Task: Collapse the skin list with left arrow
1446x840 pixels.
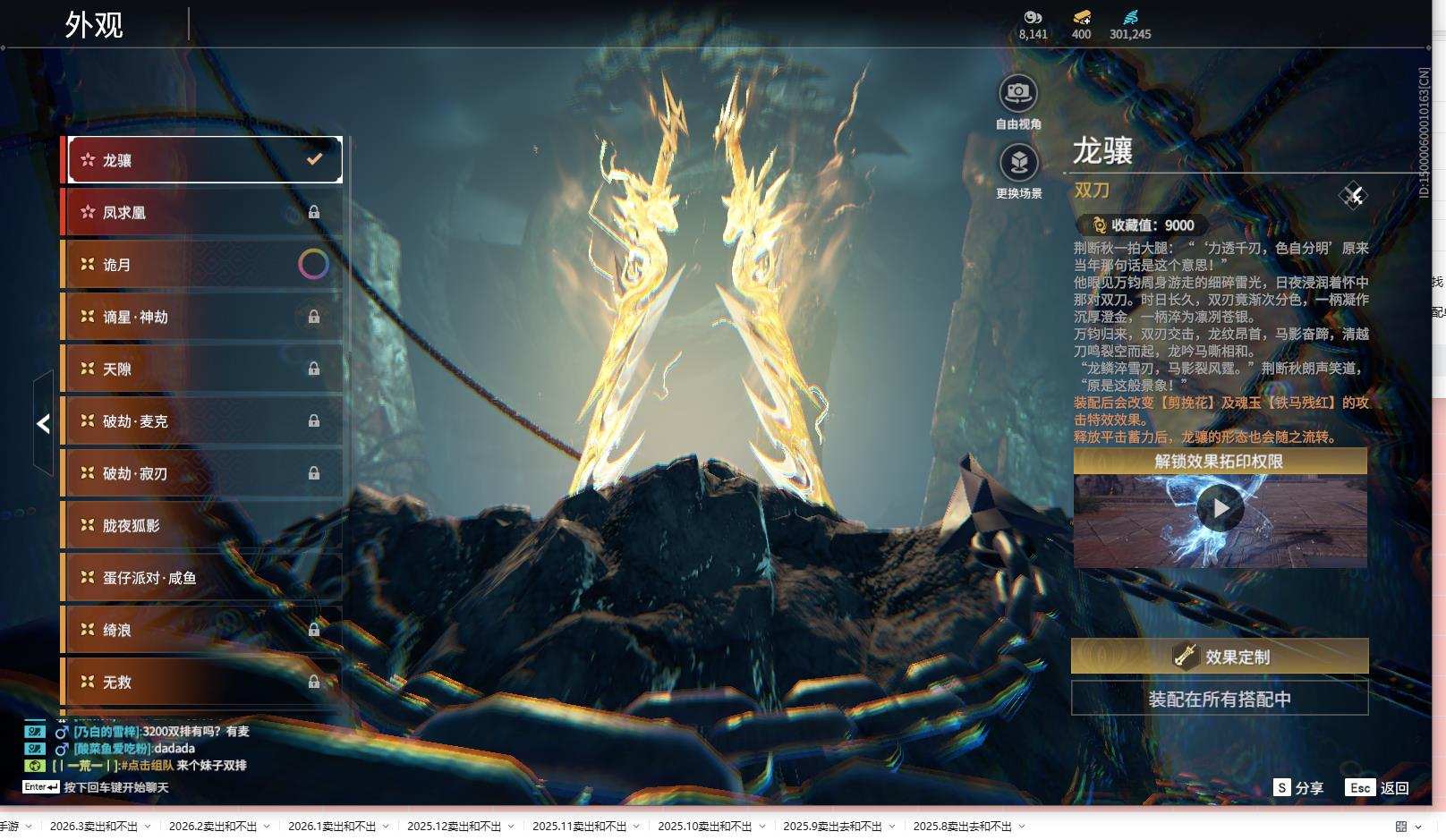Action: click(43, 423)
